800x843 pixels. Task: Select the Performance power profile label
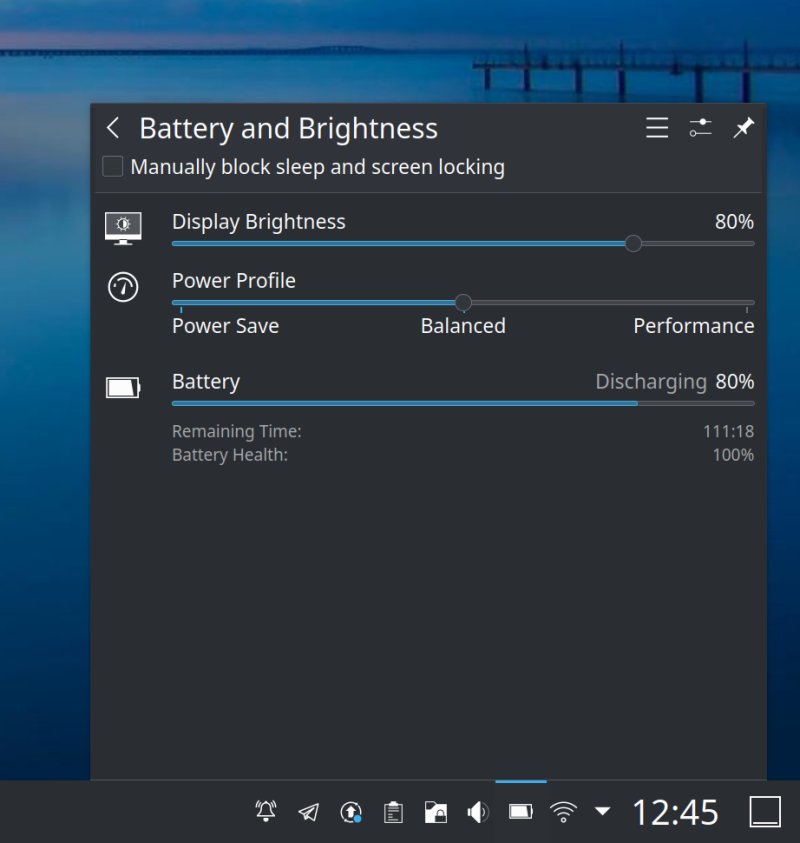click(x=693, y=326)
